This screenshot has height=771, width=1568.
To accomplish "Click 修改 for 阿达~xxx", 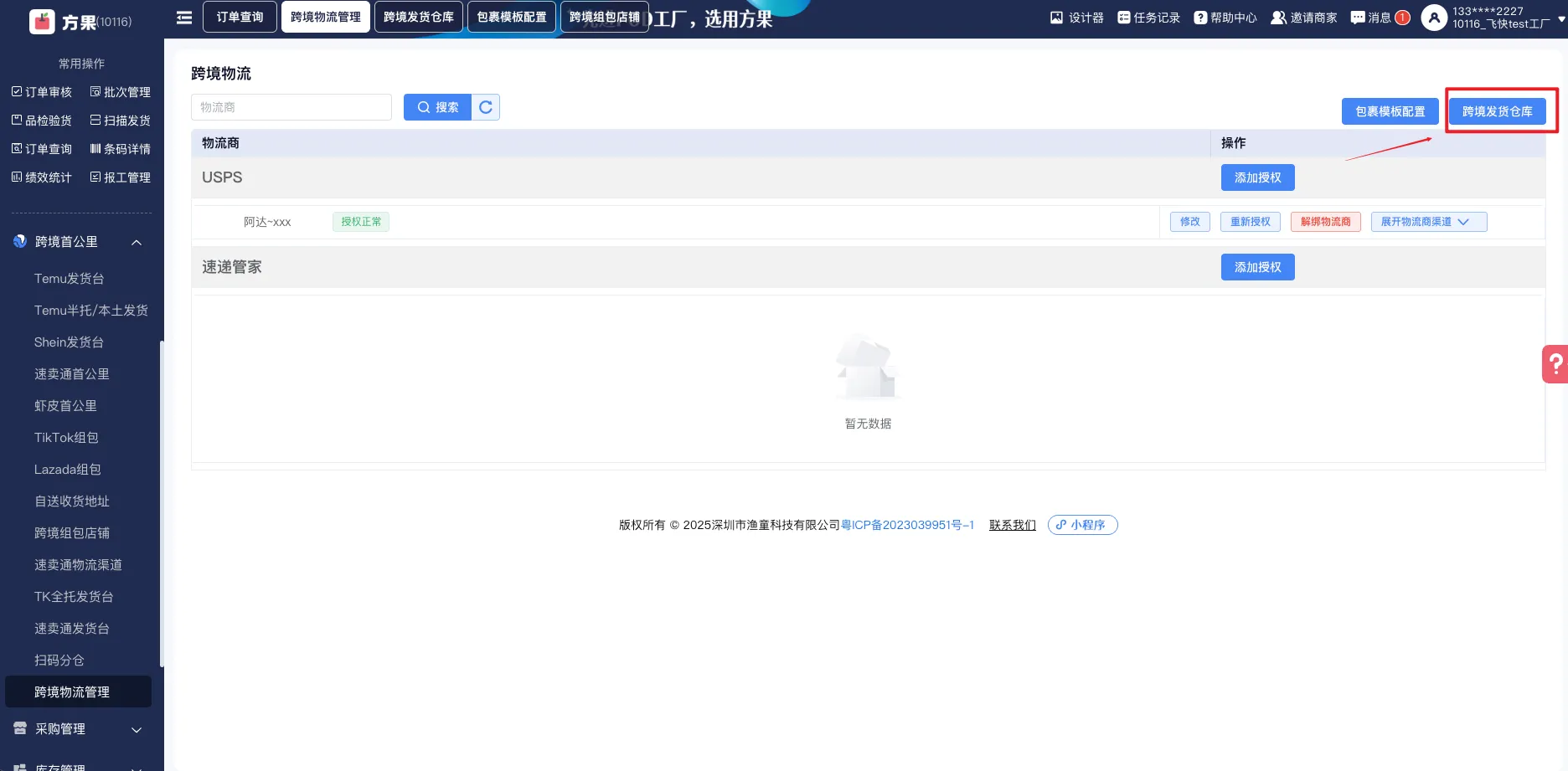I will pyautogui.click(x=1190, y=222).
